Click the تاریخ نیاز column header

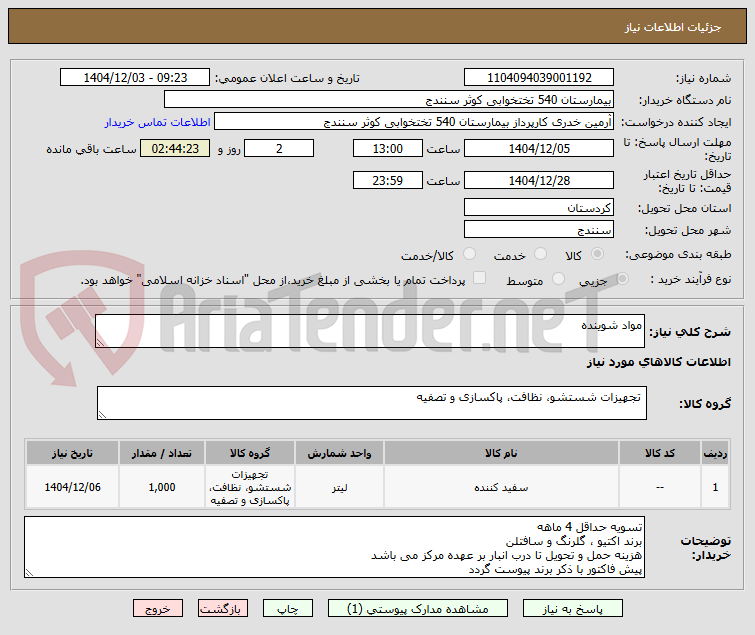[72, 453]
